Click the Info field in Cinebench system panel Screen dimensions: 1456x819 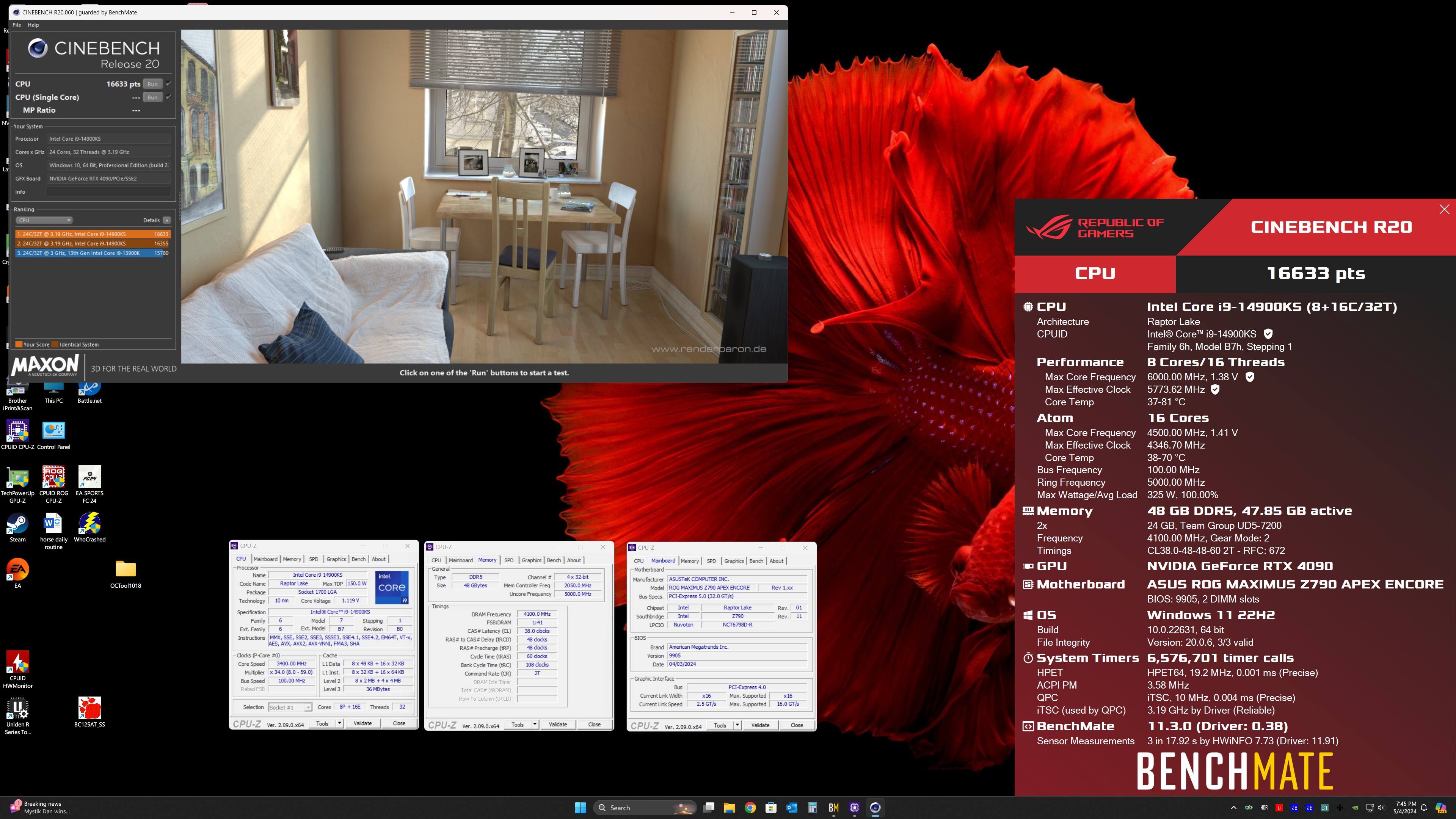(109, 192)
